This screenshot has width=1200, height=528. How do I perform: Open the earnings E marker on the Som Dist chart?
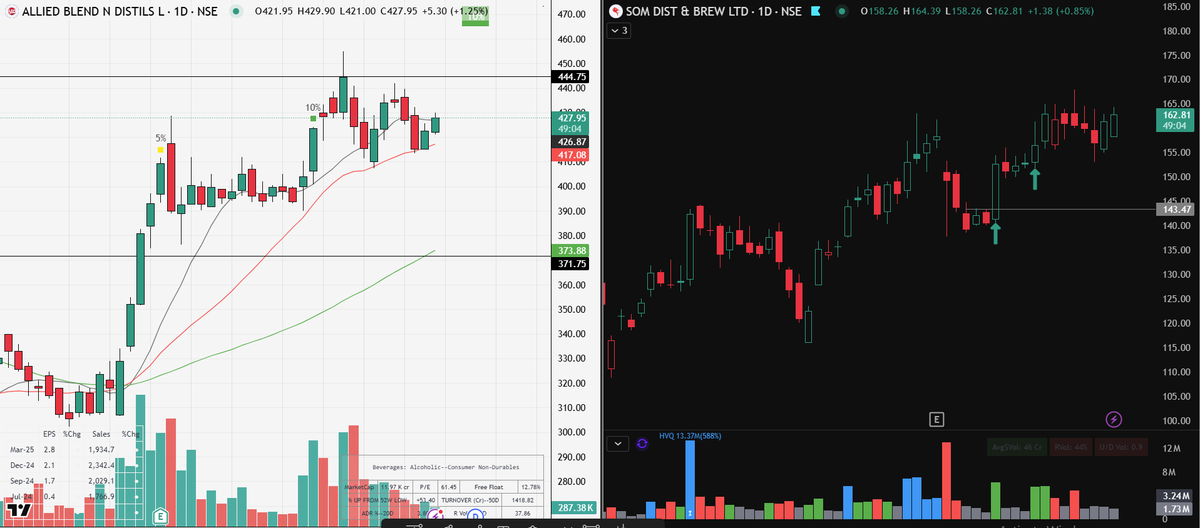click(x=936, y=418)
